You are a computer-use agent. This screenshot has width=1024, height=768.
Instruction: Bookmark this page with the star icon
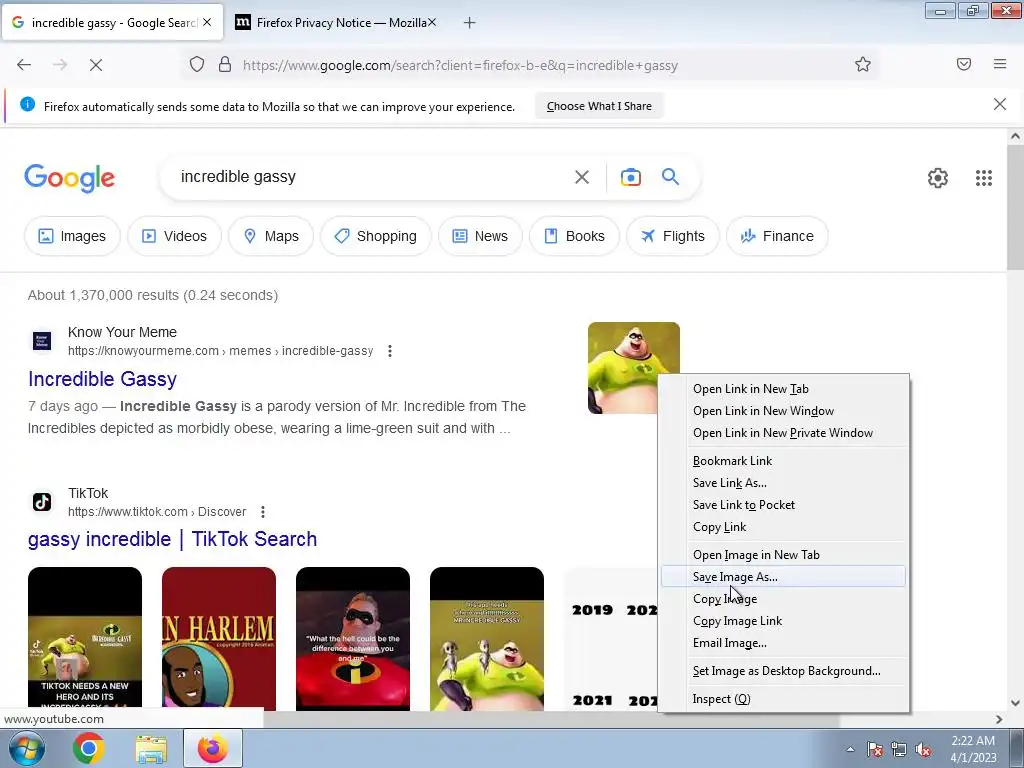click(863, 65)
